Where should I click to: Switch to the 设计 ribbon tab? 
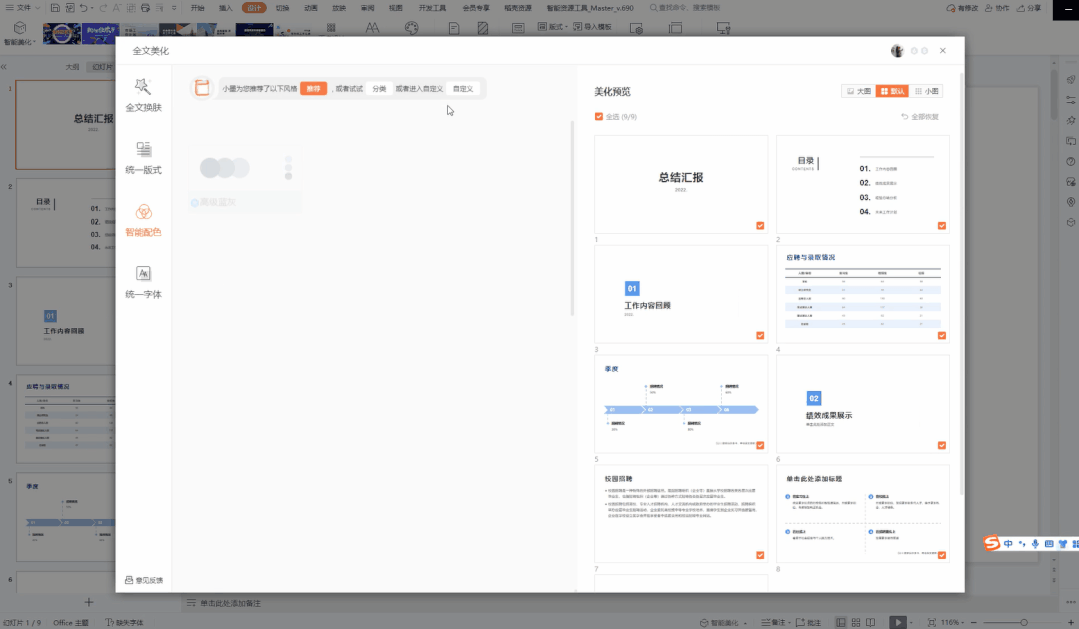point(254,8)
